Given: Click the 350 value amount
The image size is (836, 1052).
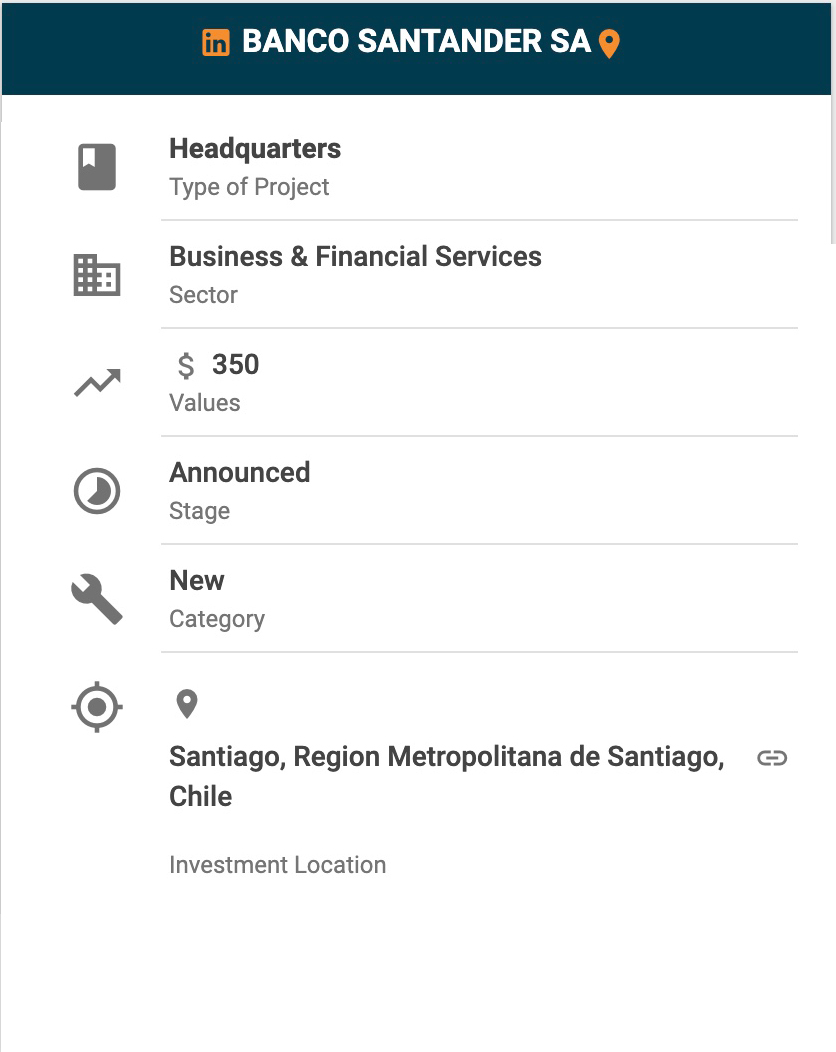Looking at the screenshot, I should pos(236,365).
